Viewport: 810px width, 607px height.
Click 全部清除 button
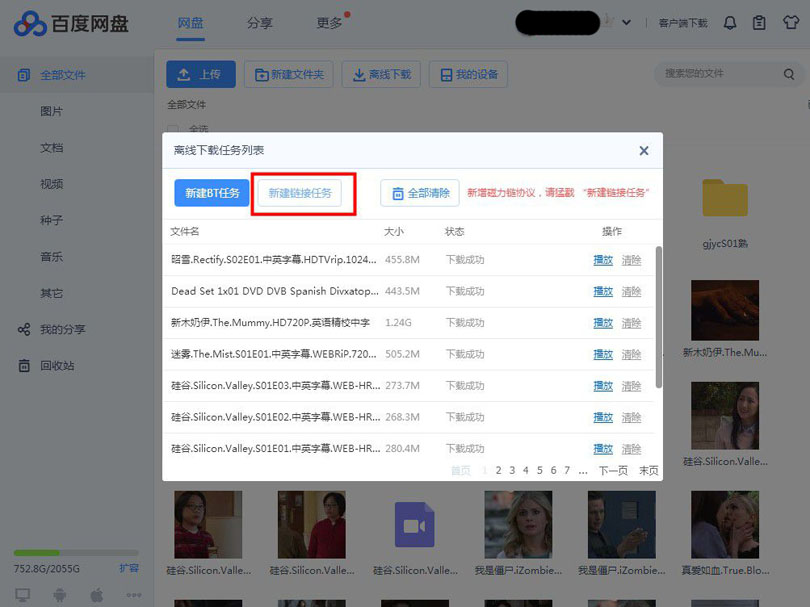[x=420, y=193]
